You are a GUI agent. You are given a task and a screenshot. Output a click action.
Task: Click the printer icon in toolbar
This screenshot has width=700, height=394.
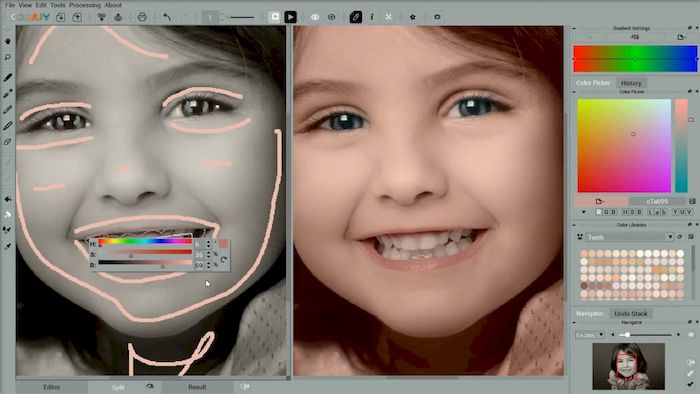(142, 17)
